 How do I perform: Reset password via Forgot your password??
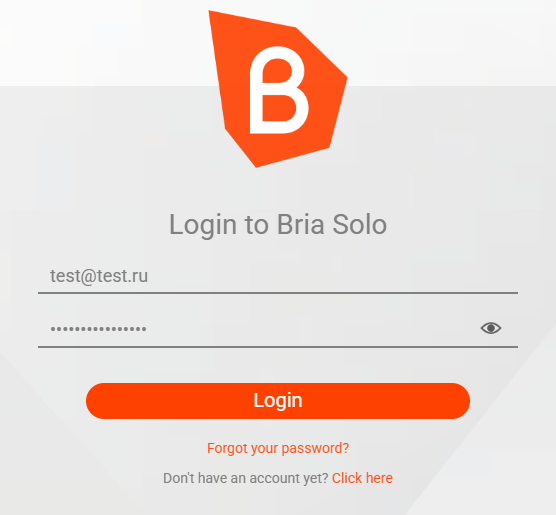(x=278, y=448)
